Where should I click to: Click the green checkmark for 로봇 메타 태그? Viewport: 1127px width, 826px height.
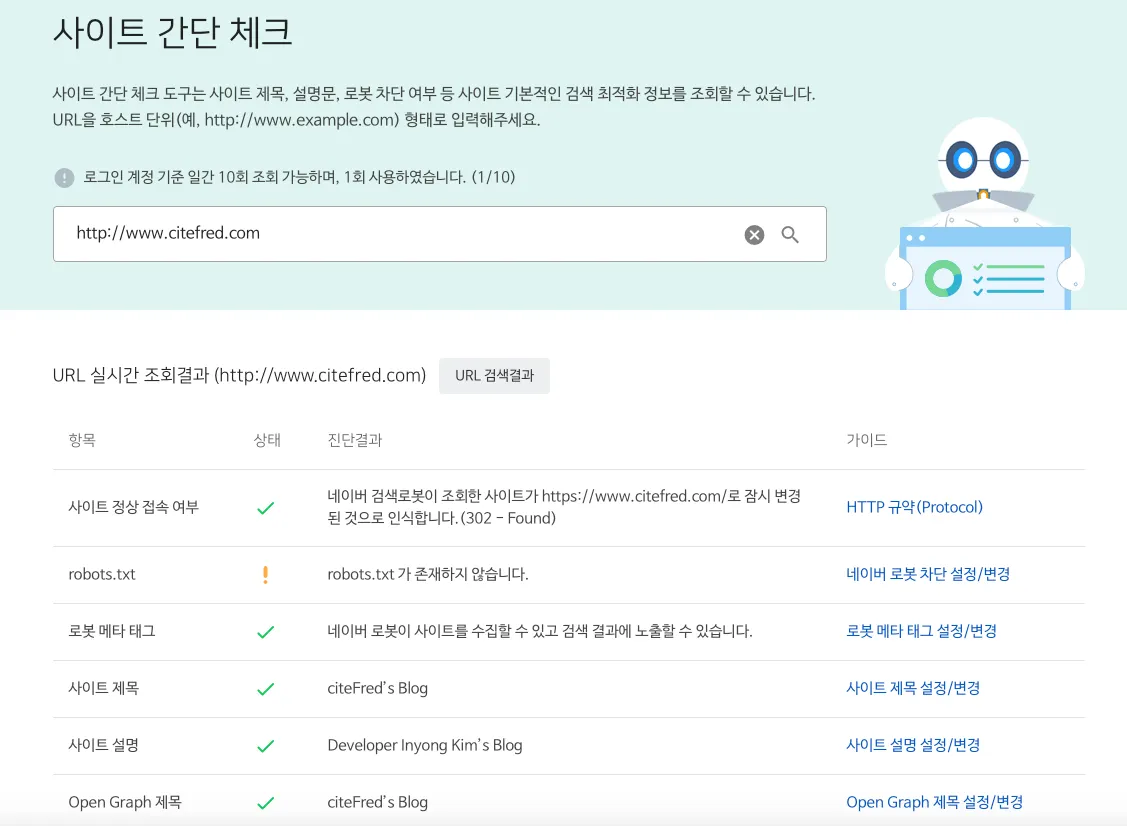pos(266,632)
